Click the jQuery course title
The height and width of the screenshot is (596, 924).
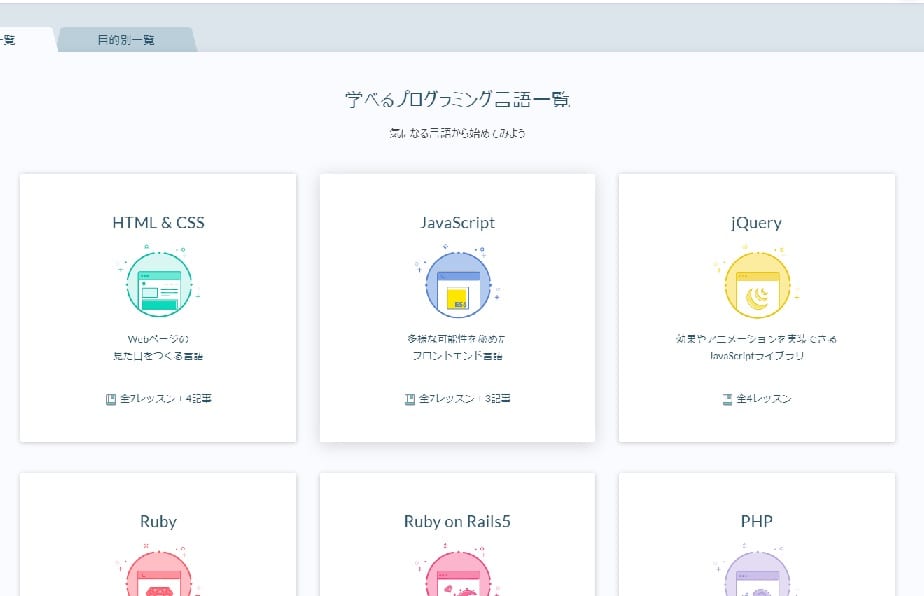757,223
